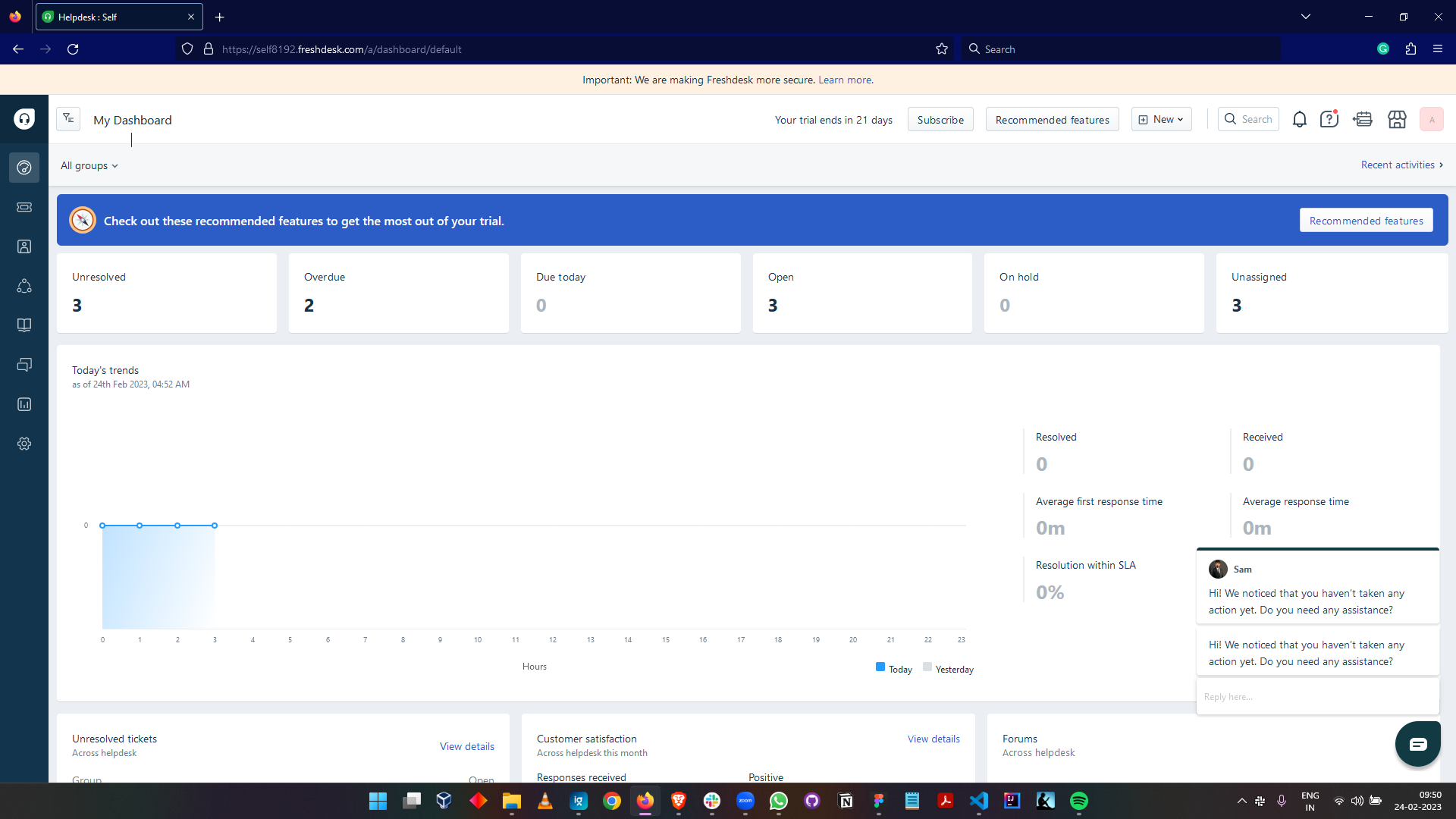Open the help question mark icon
Screen dimensions: 1456x819
1329,120
